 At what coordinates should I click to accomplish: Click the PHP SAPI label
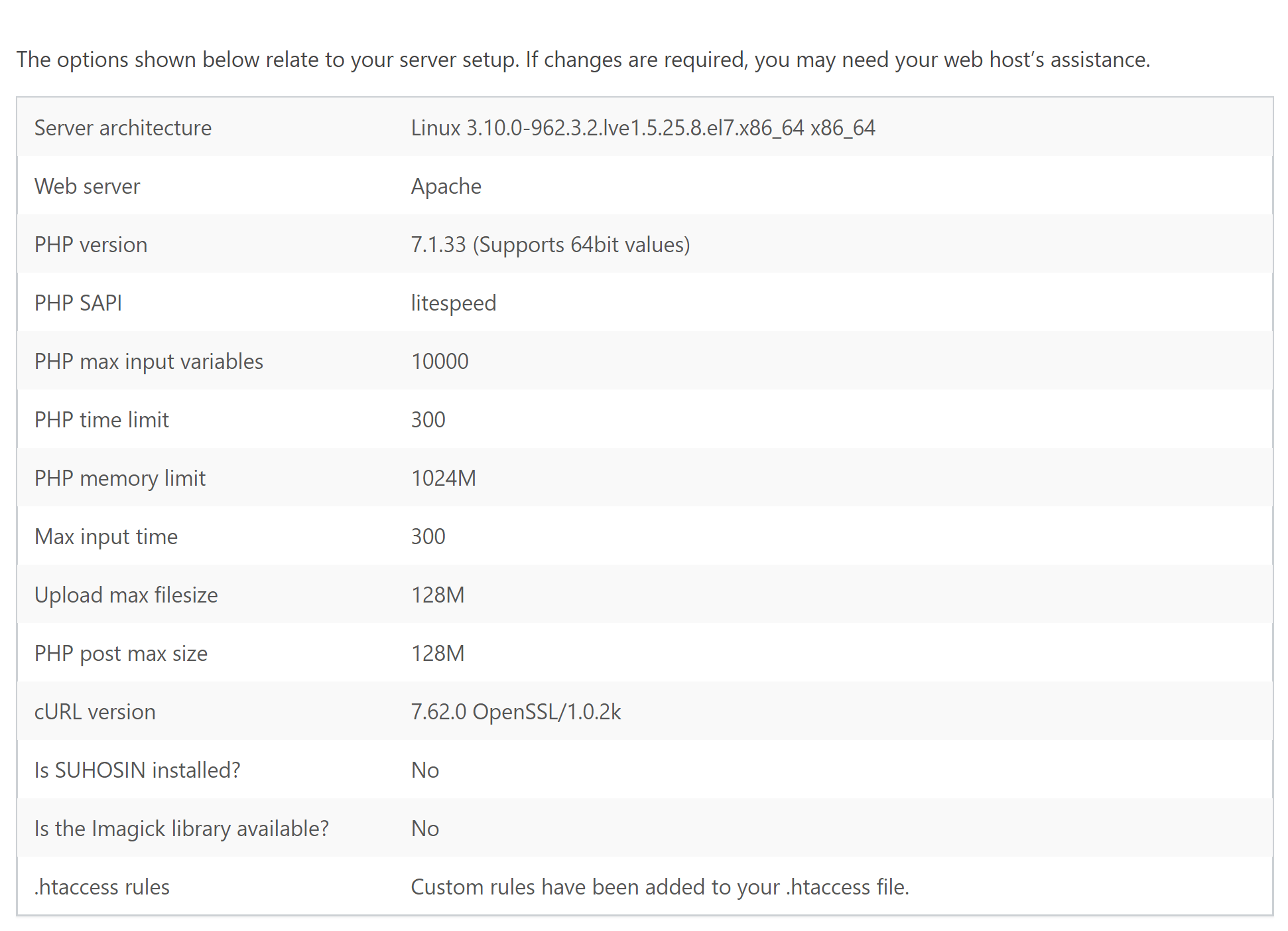(x=78, y=303)
